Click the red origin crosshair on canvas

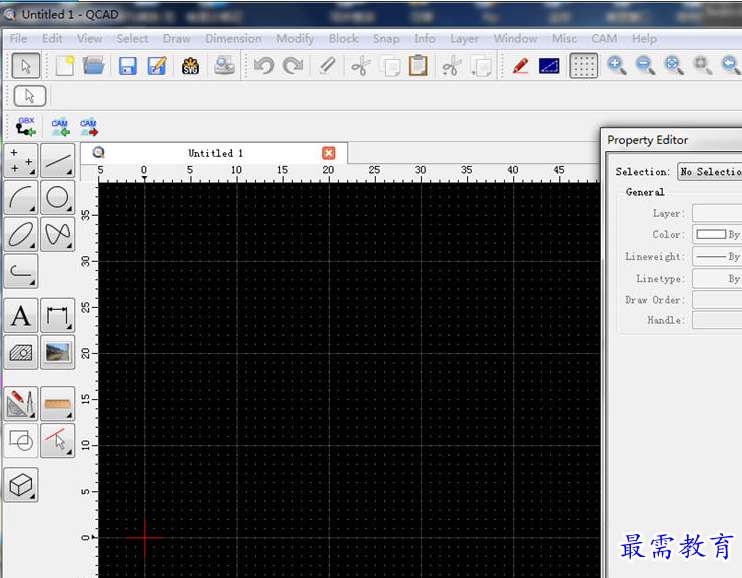click(x=145, y=537)
